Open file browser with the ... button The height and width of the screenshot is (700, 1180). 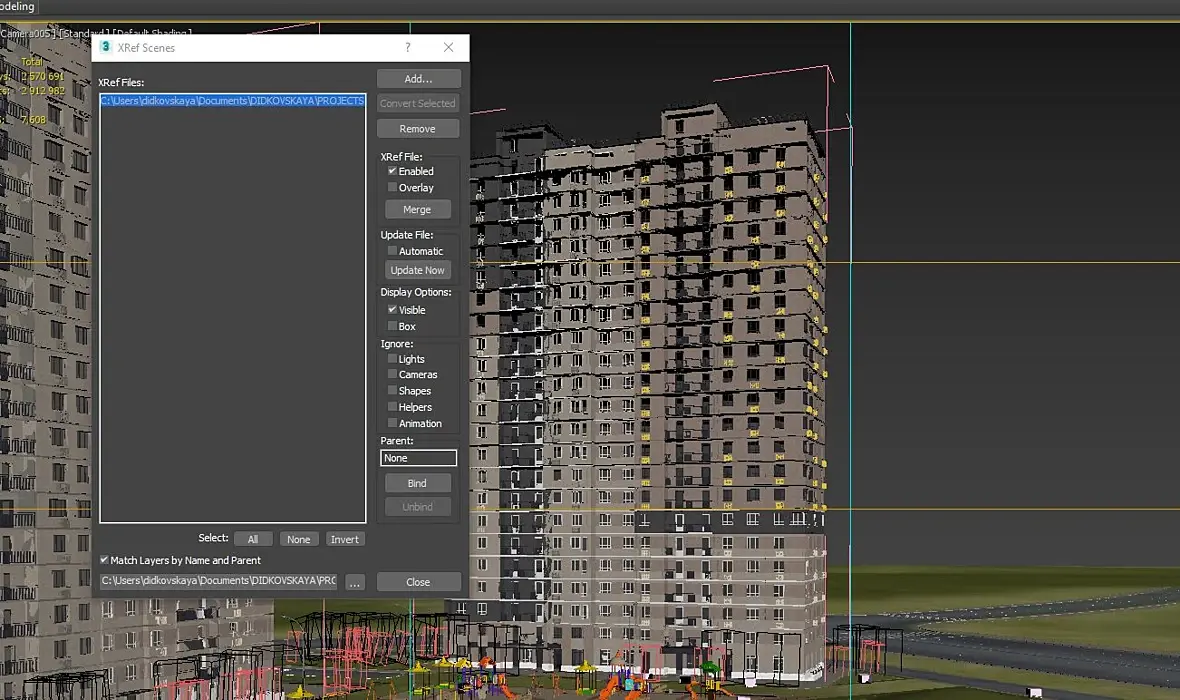pos(355,582)
